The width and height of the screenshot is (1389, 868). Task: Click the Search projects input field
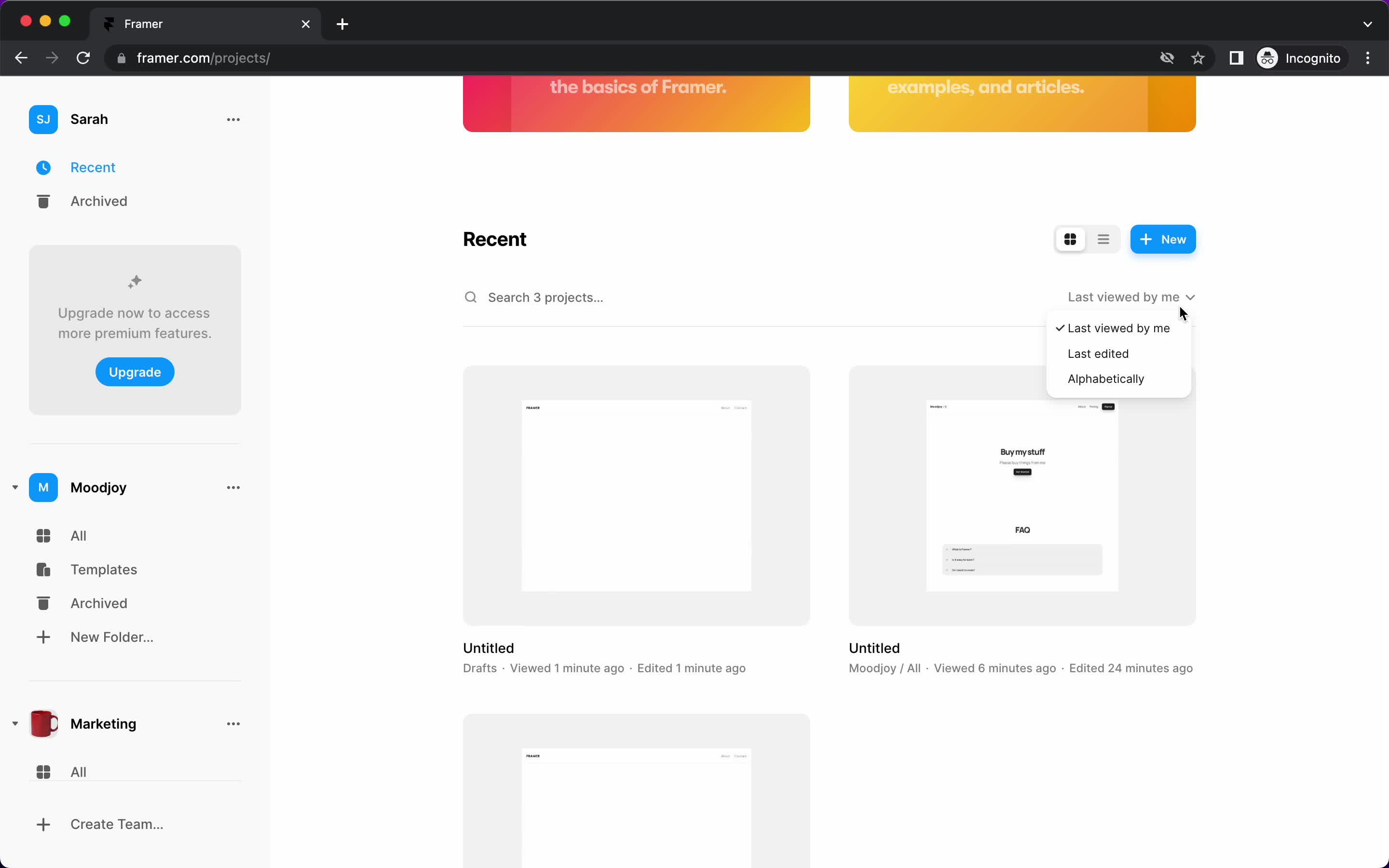point(545,297)
